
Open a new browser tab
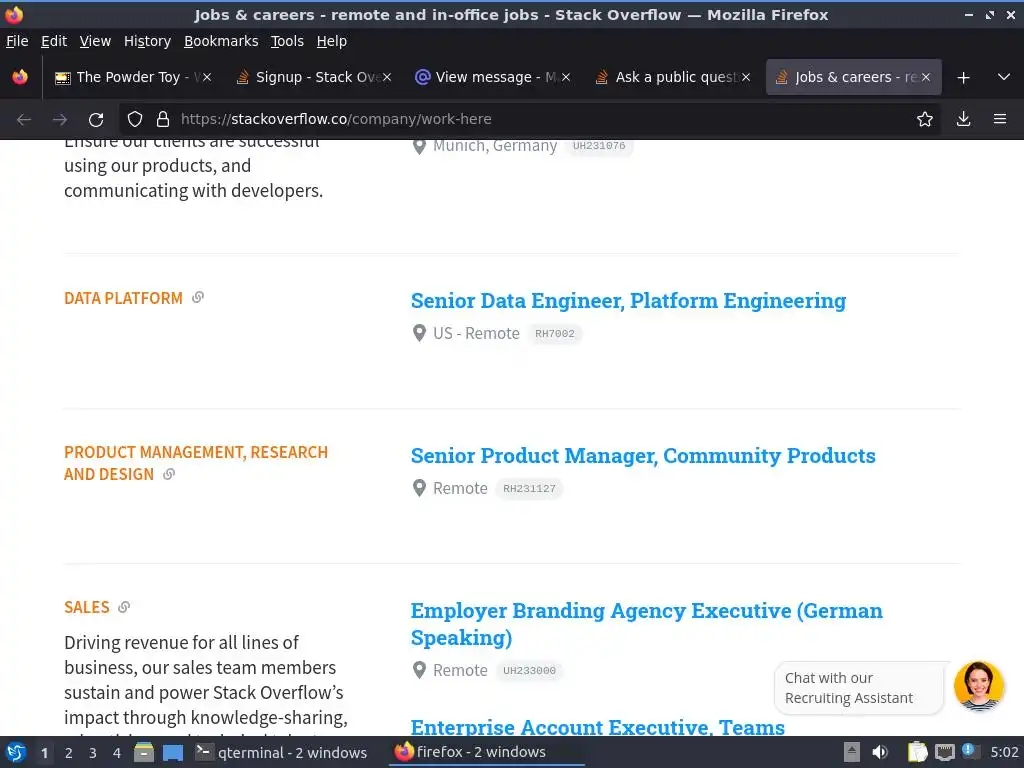coord(963,77)
